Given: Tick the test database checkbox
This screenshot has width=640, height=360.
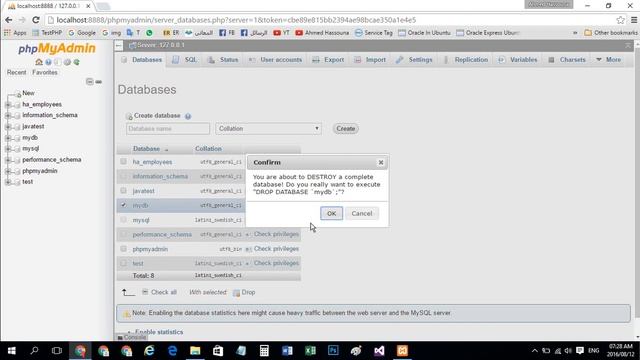Looking at the screenshot, I should point(123,263).
